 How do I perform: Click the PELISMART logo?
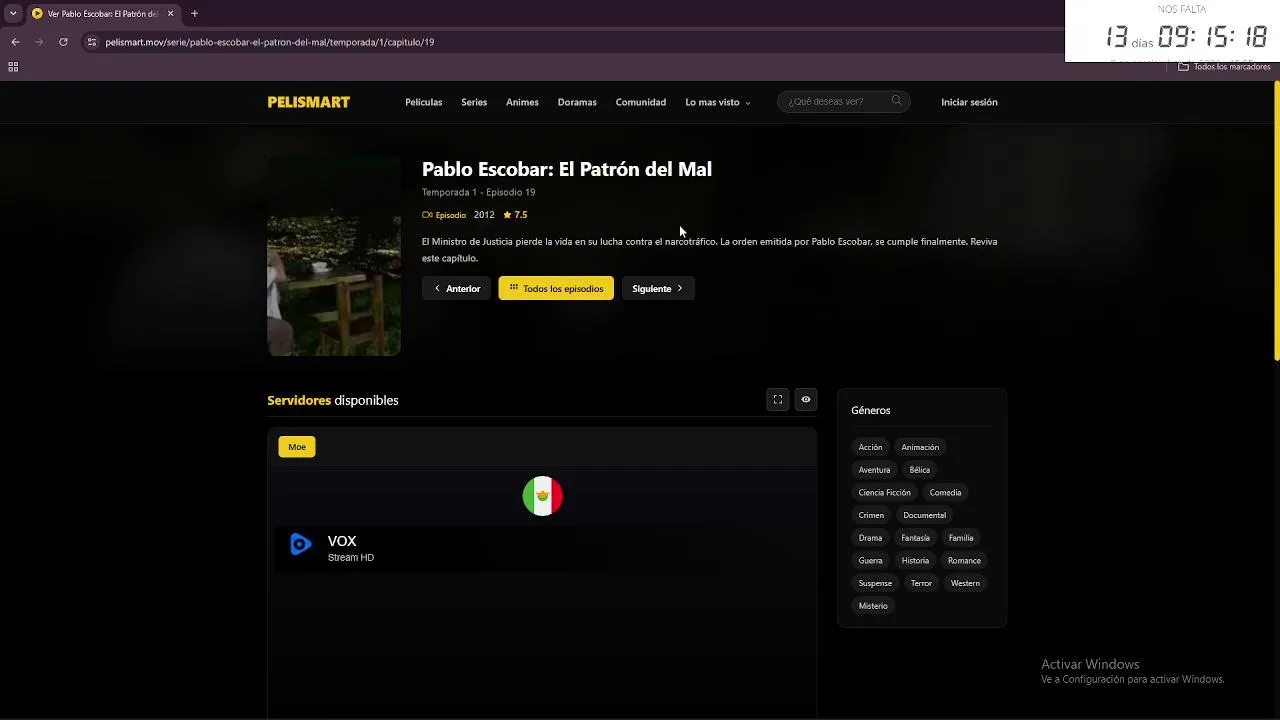click(x=309, y=102)
